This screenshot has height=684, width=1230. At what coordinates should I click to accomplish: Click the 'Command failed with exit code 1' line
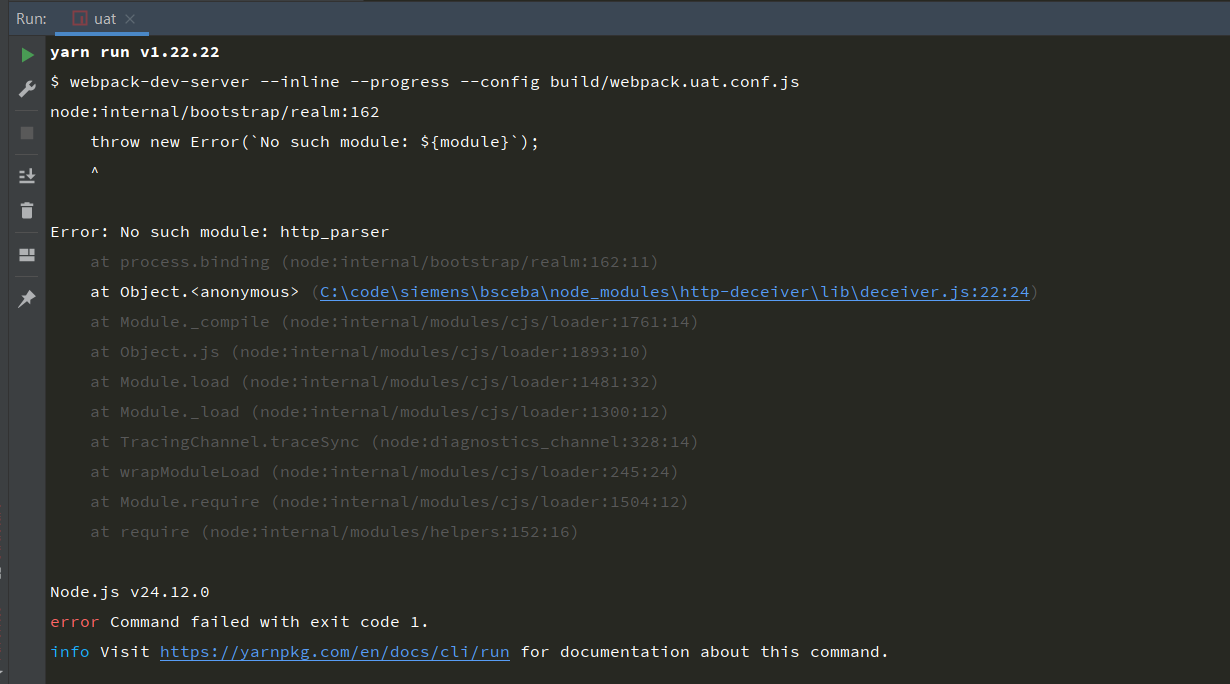pyautogui.click(x=268, y=622)
